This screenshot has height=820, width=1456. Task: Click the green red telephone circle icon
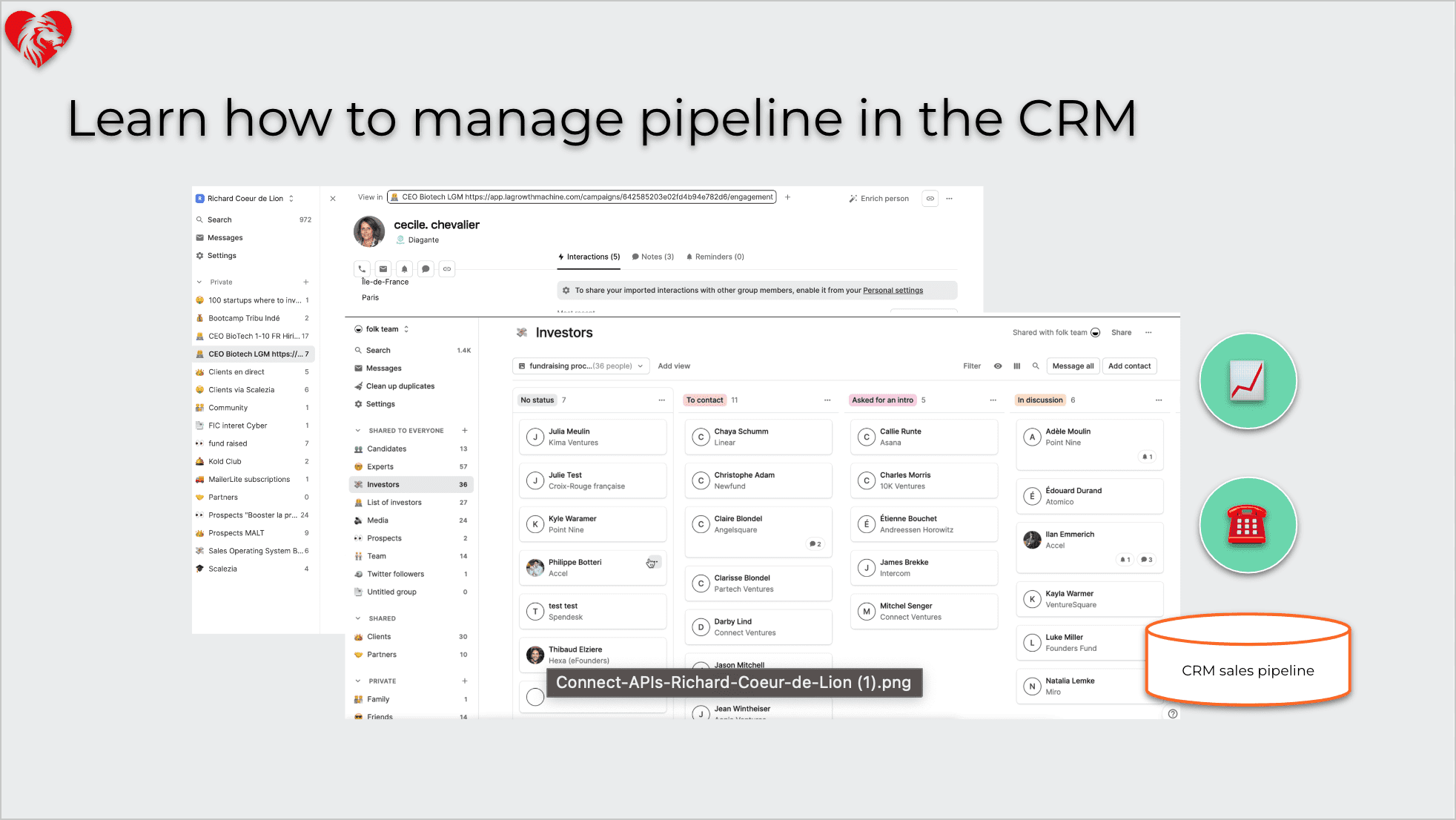1248,525
